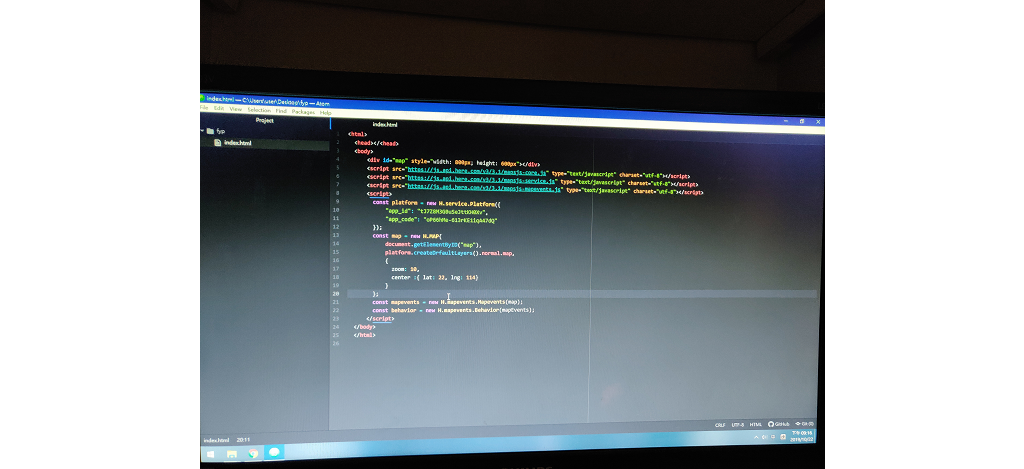Collapse the fyp folder arrow
Viewport: 1024px width, 469px height.
(x=202, y=131)
